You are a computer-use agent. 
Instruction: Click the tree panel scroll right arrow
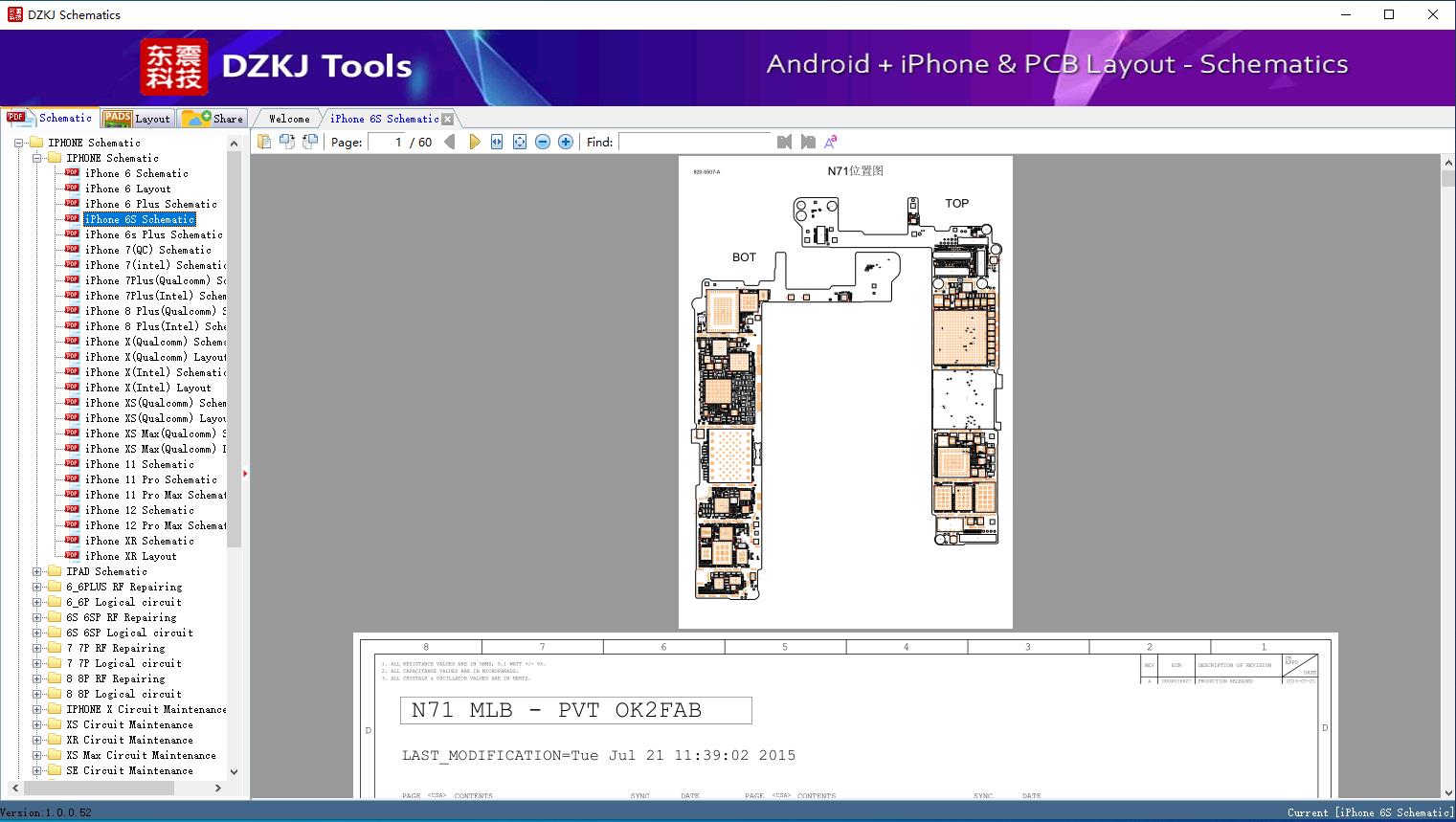(x=218, y=788)
